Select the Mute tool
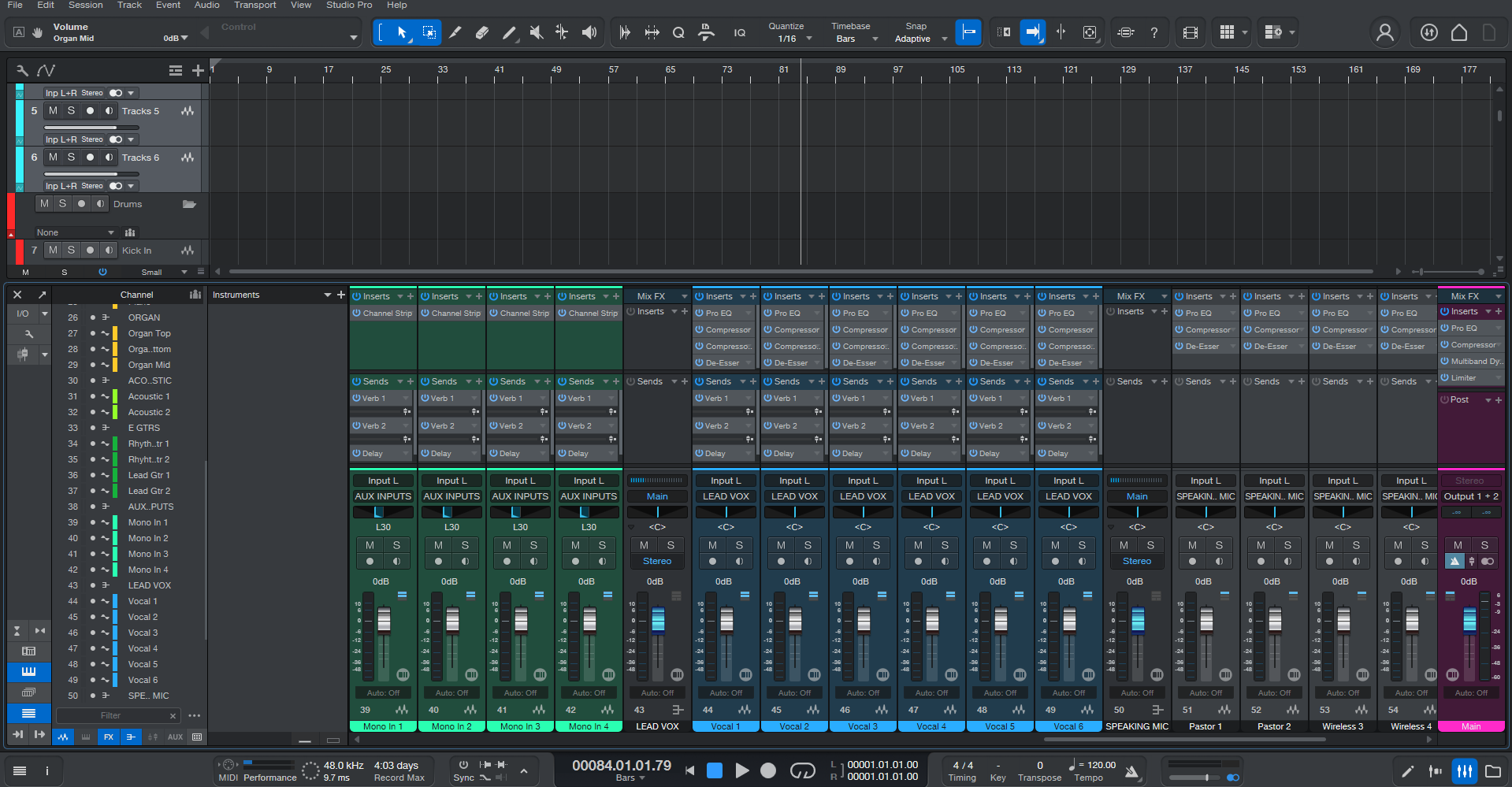 [536, 32]
